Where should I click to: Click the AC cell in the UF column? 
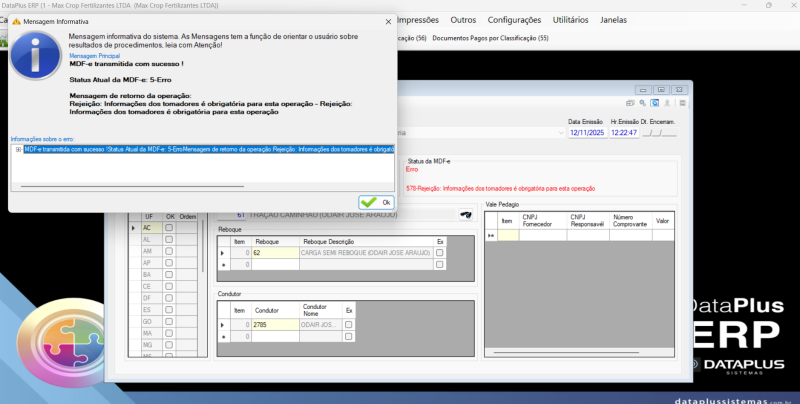[152, 228]
